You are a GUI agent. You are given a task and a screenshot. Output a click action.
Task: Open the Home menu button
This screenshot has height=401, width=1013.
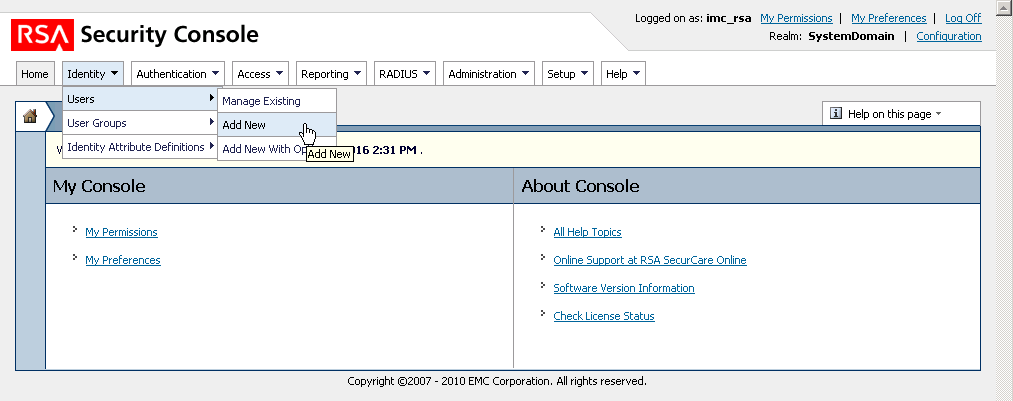(x=35, y=74)
